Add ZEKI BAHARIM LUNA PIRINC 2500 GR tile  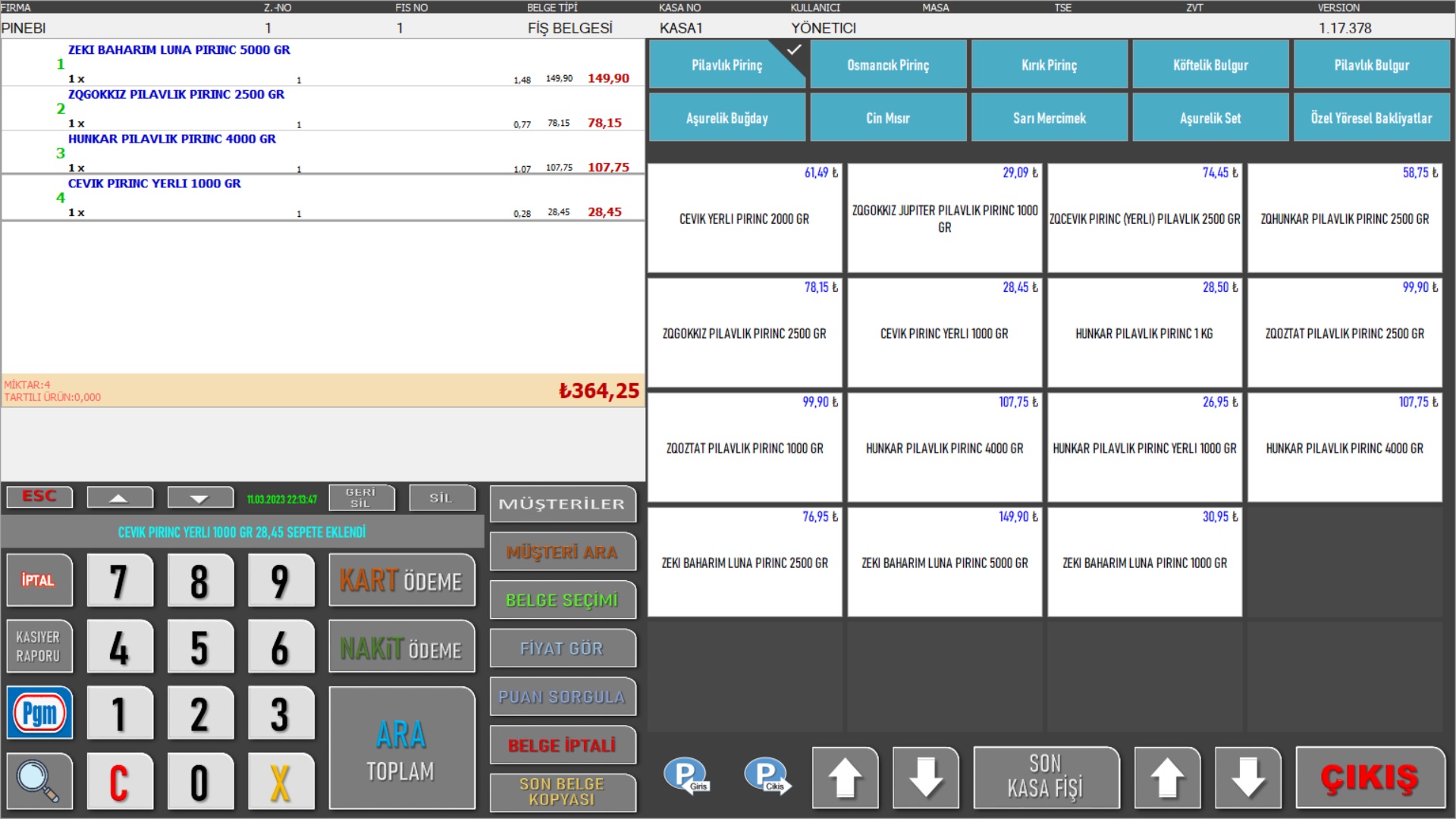click(745, 562)
